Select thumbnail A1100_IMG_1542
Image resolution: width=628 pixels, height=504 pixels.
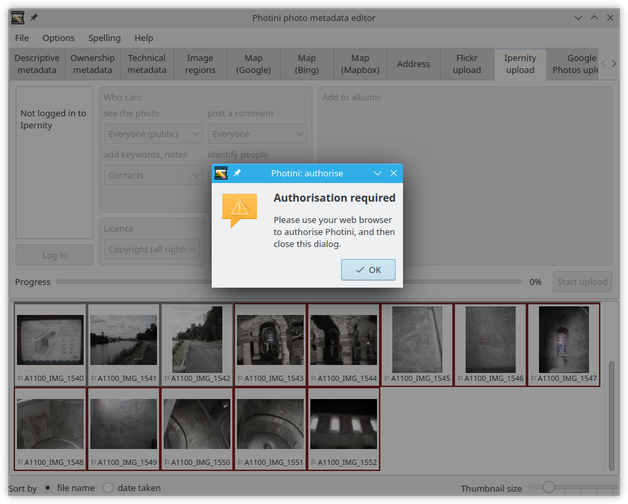pyautogui.click(x=197, y=345)
